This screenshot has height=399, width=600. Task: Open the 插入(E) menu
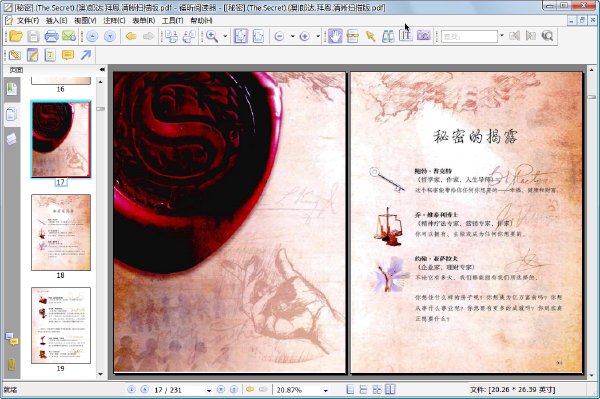tap(56, 21)
